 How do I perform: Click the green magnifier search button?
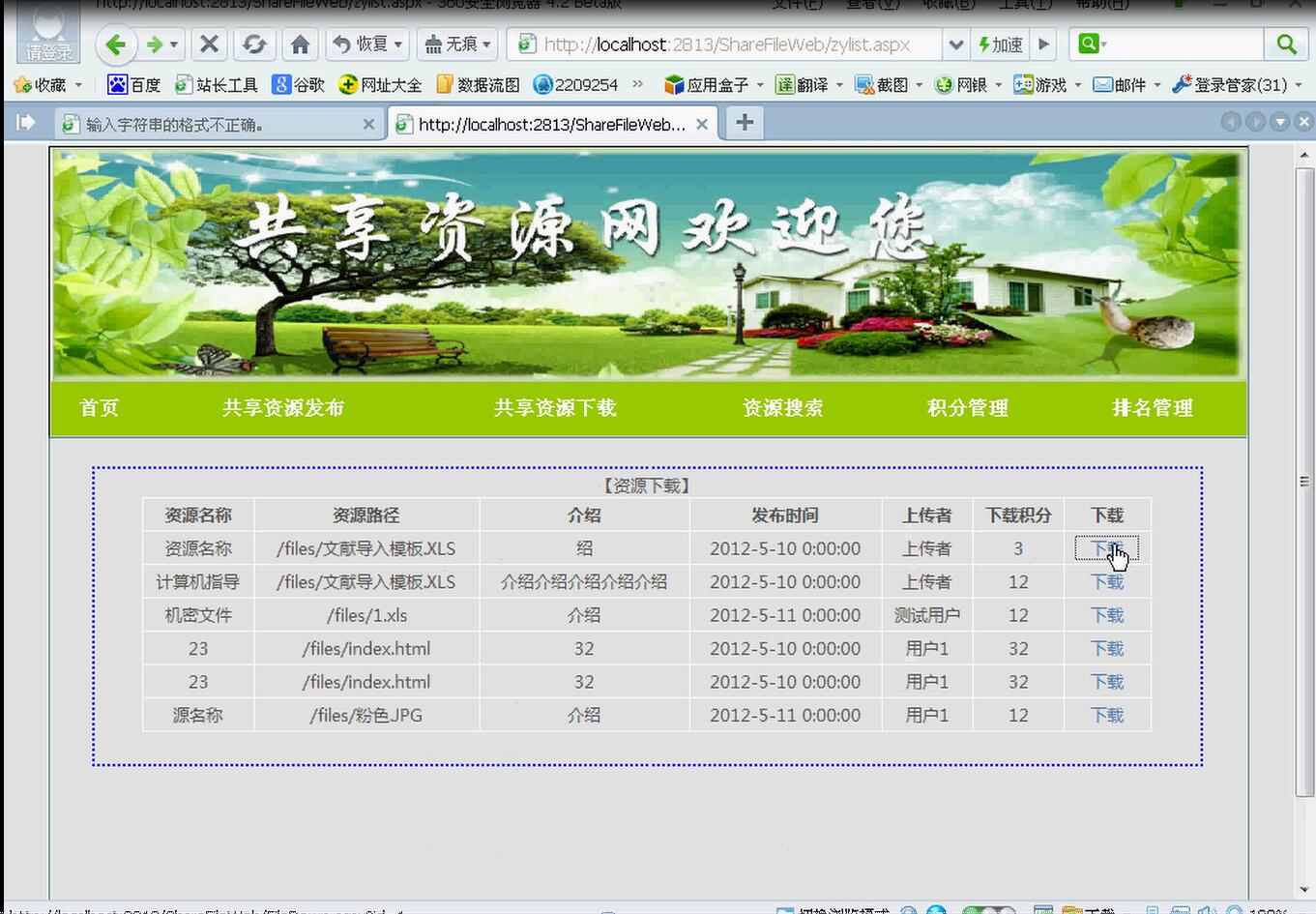(x=1286, y=44)
